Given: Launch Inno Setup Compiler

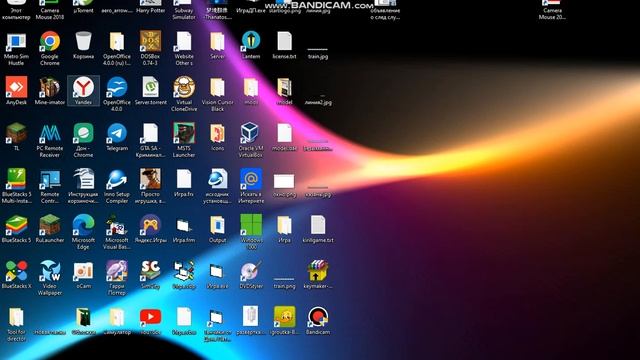Looking at the screenshot, I should [x=117, y=186].
